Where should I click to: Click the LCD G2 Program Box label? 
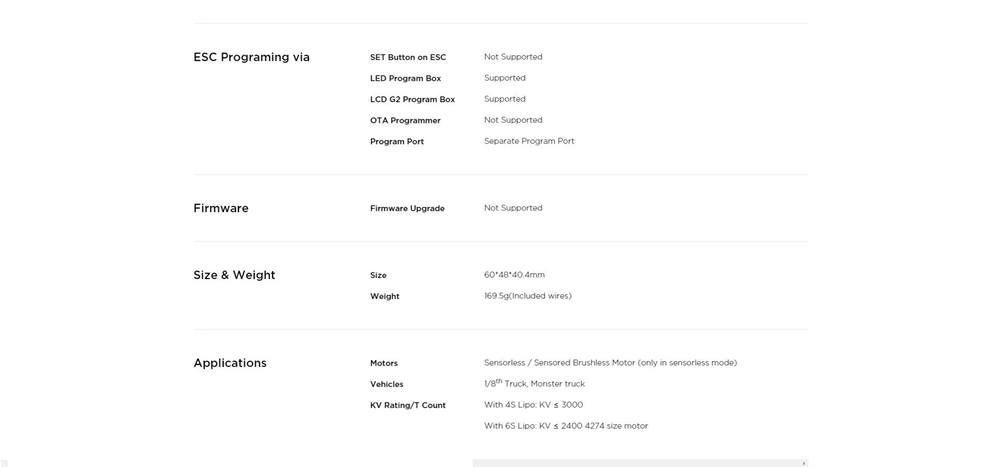click(x=412, y=100)
